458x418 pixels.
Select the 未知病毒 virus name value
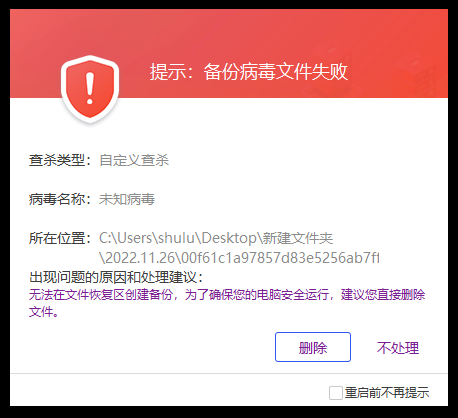click(x=127, y=199)
